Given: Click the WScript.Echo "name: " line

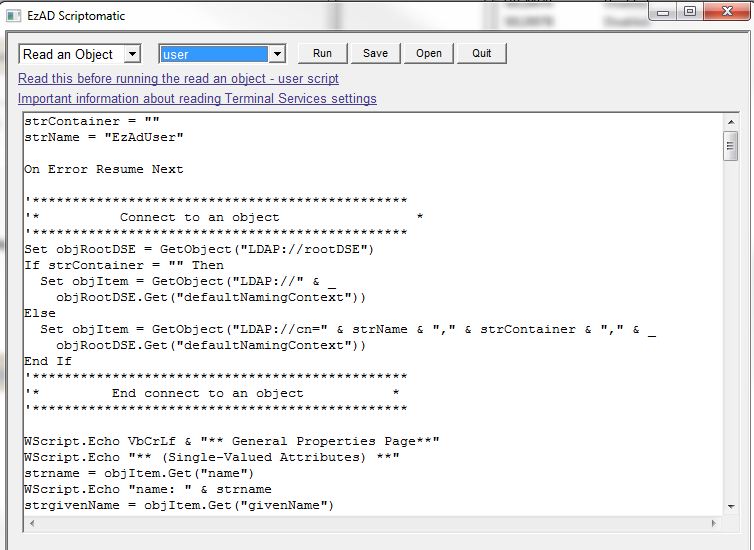Looking at the screenshot, I should (x=148, y=489).
